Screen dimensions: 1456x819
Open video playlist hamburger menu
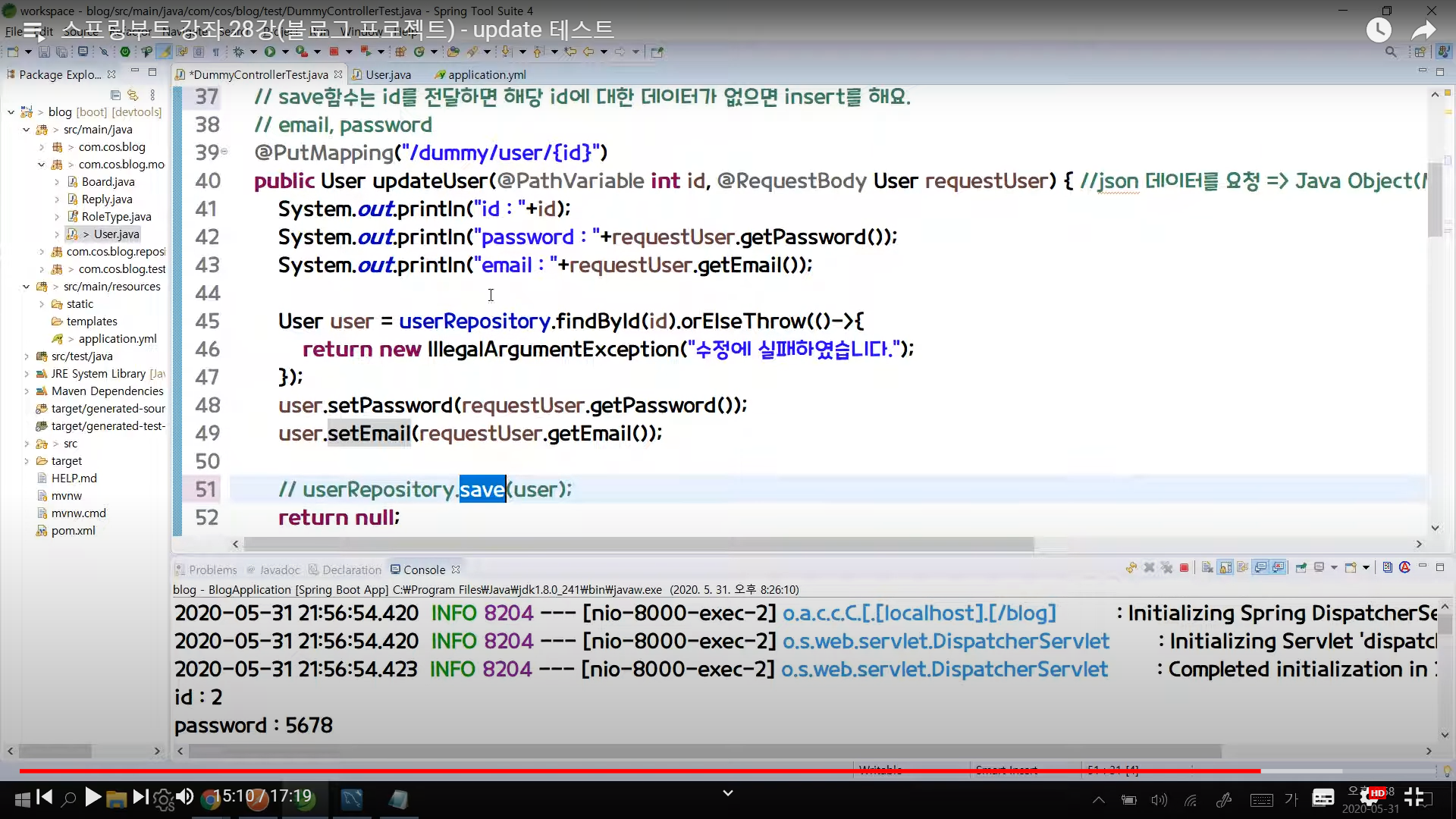coord(33,30)
